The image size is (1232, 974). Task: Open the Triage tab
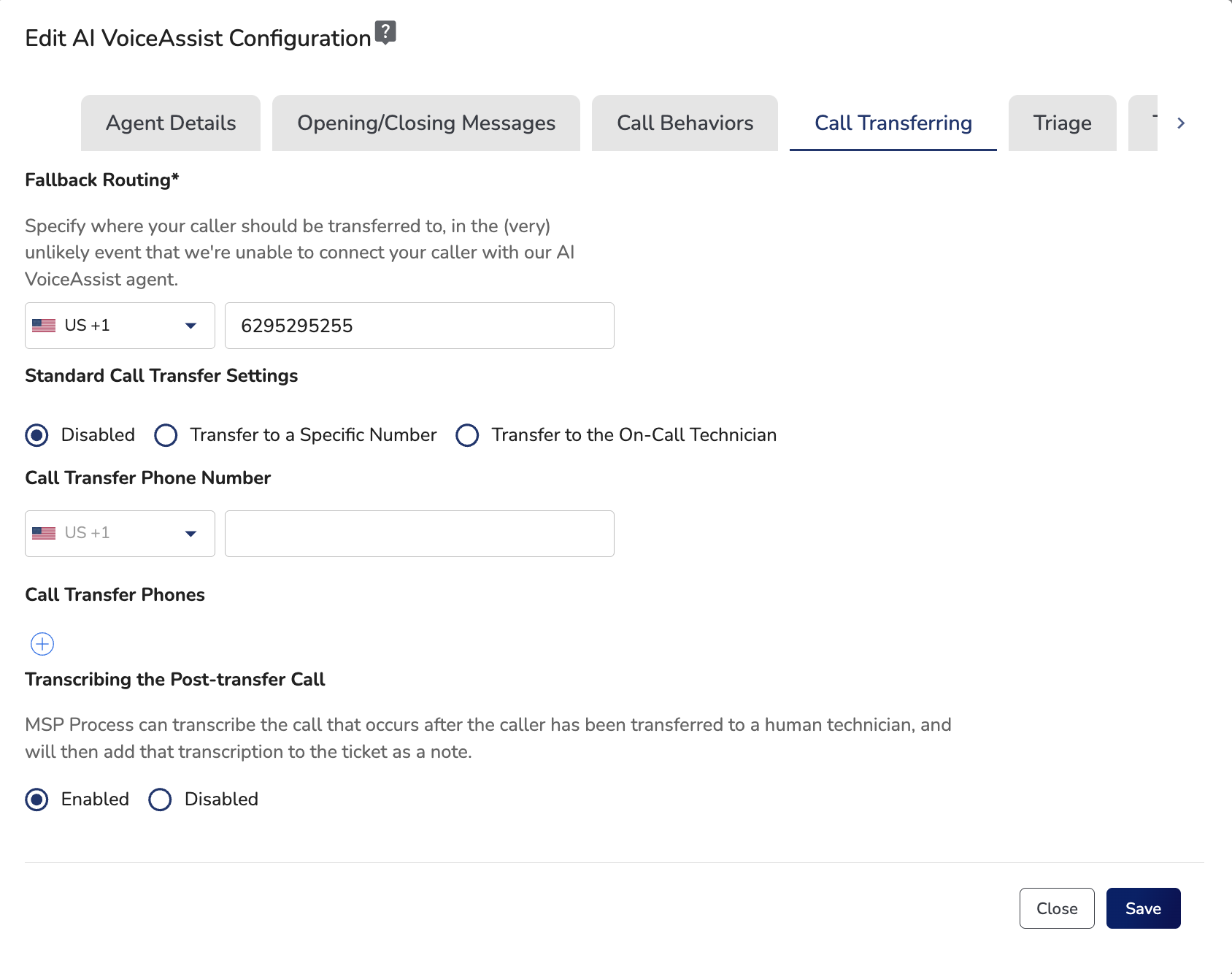(x=1062, y=123)
